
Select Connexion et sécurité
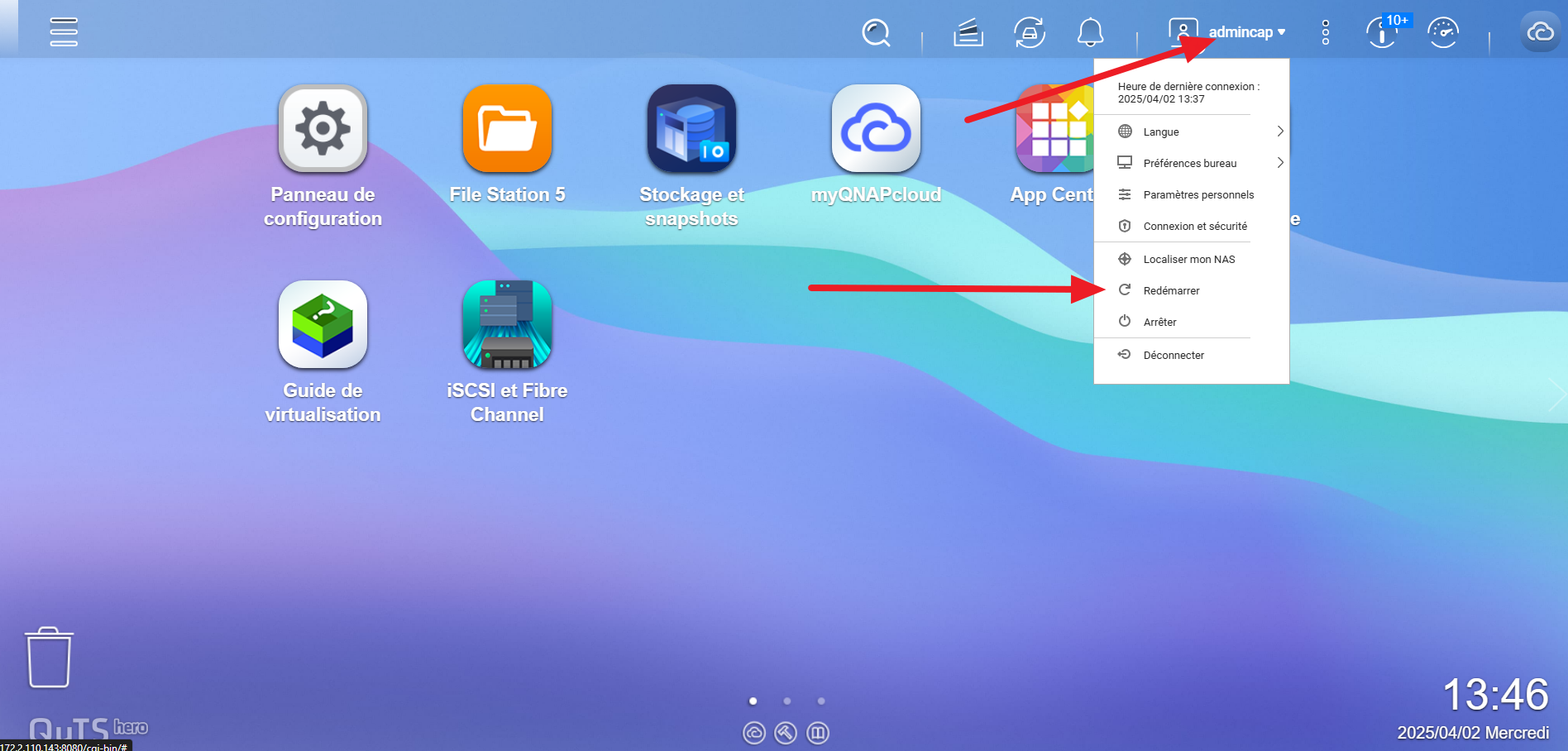point(1192,226)
